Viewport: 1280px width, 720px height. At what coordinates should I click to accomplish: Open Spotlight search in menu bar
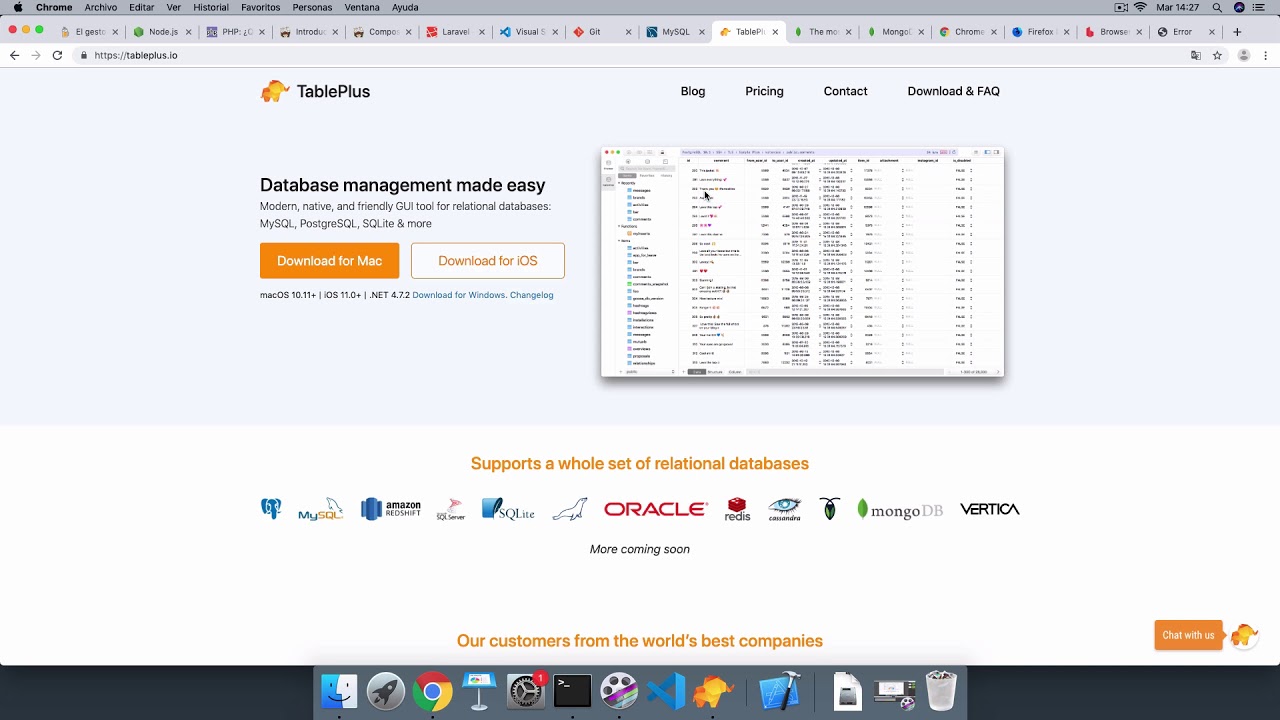[1217, 7]
